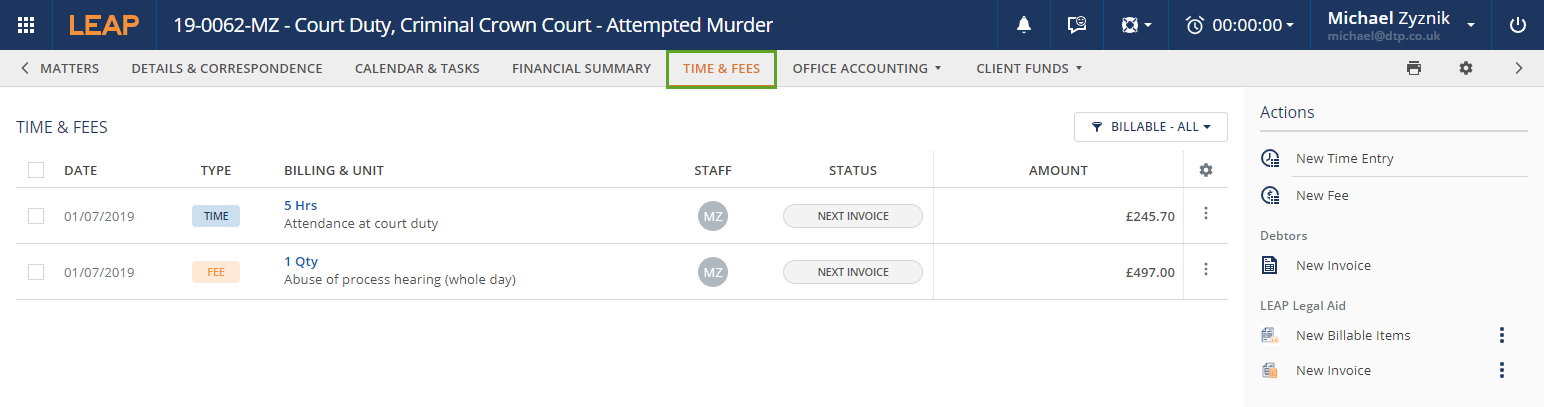The height and width of the screenshot is (407, 1544).
Task: Expand the Billable - All filter dropdown
Action: pyautogui.click(x=1151, y=127)
